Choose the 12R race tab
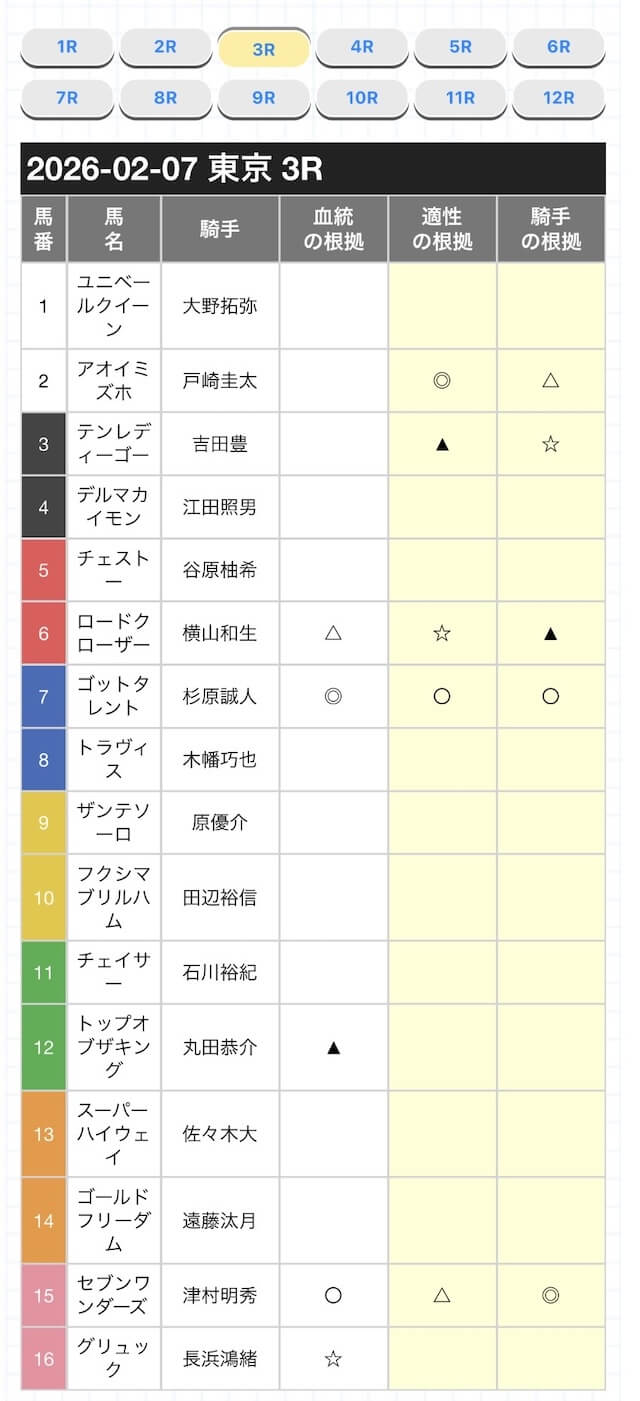This screenshot has width=640, height=1401. 558,98
